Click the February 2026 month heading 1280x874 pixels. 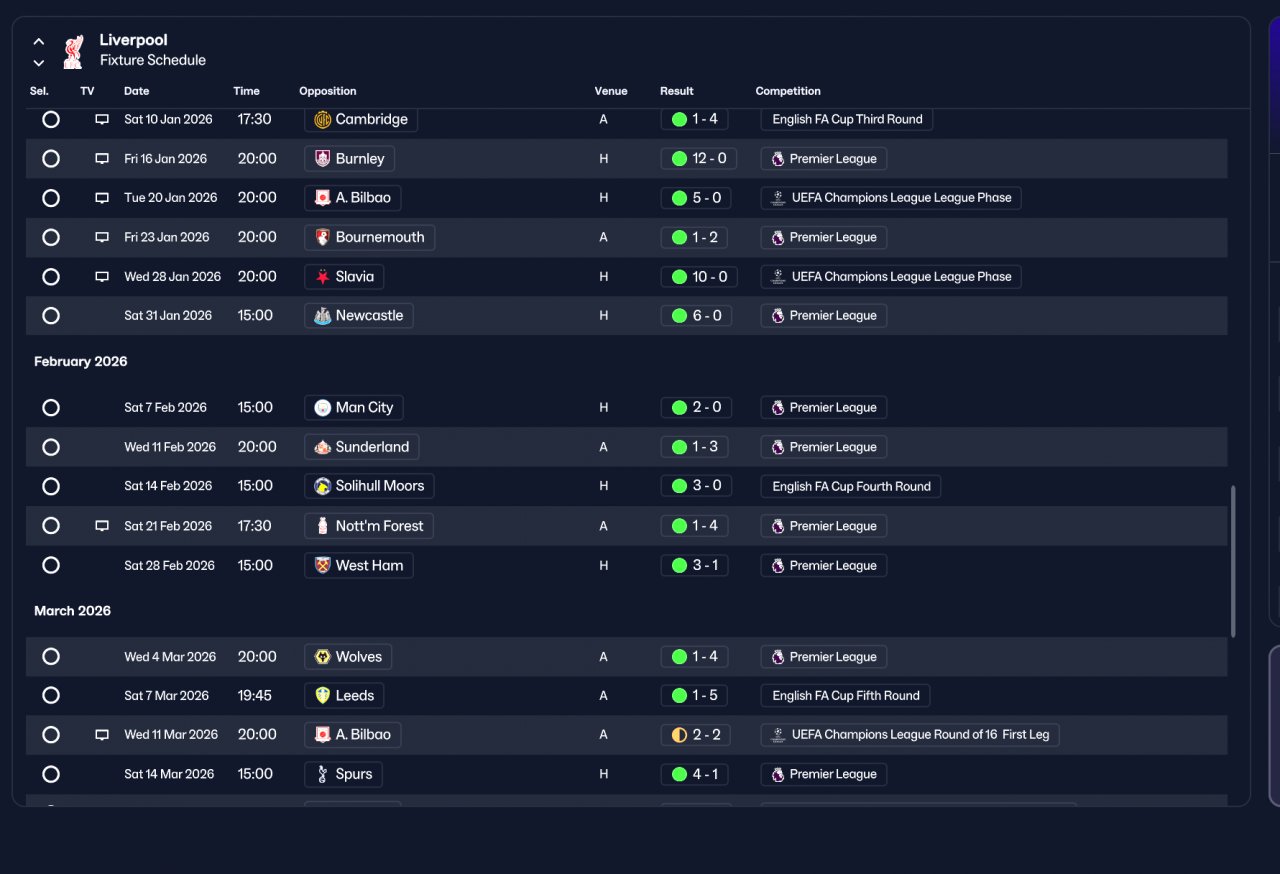(81, 362)
